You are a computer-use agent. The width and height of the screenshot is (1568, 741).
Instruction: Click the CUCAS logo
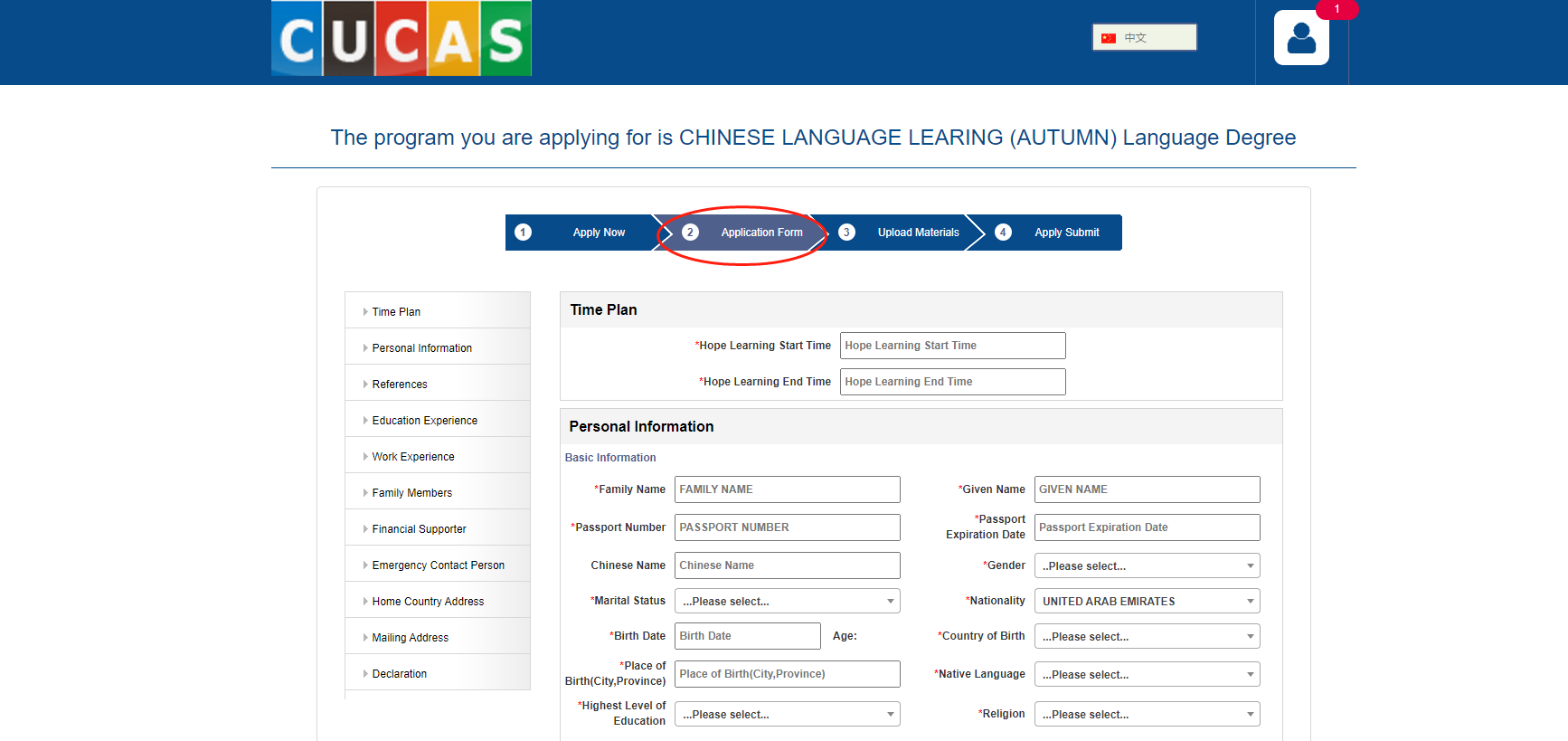[401, 39]
